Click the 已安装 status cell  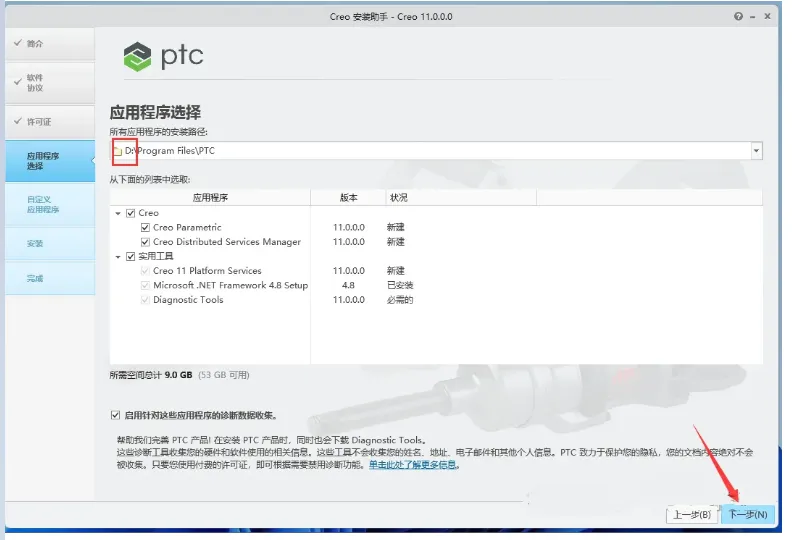[x=400, y=285]
